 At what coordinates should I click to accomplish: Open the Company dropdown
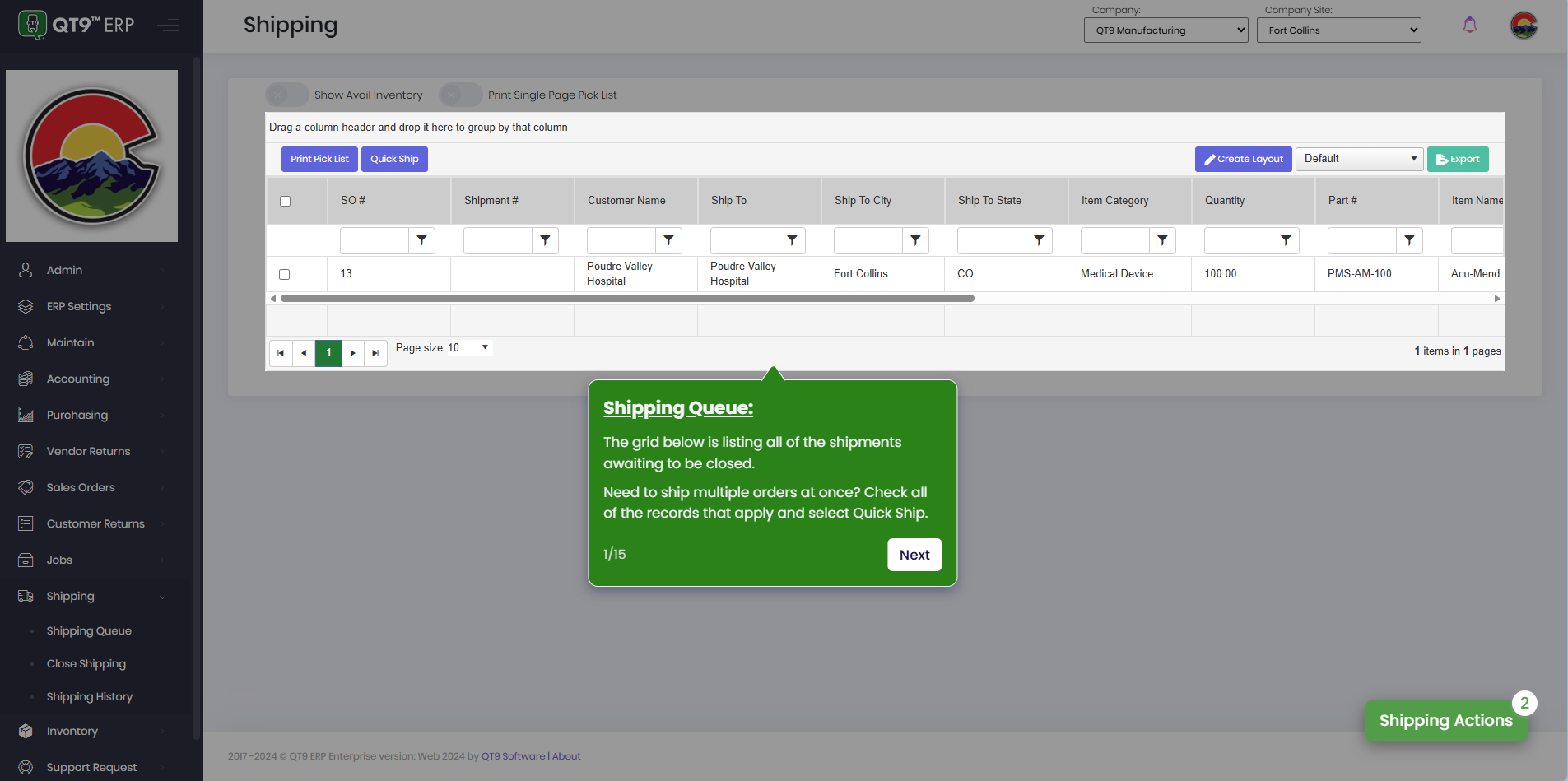tap(1166, 30)
